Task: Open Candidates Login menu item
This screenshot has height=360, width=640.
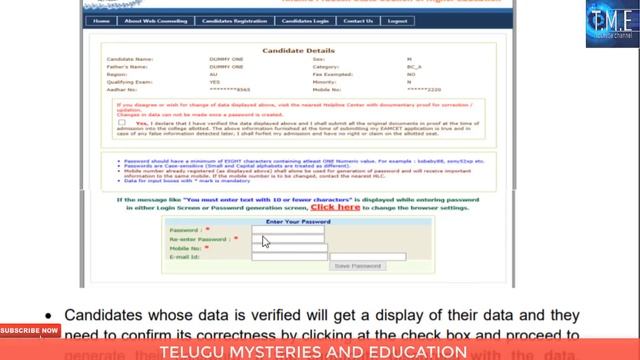Action: coord(305,21)
